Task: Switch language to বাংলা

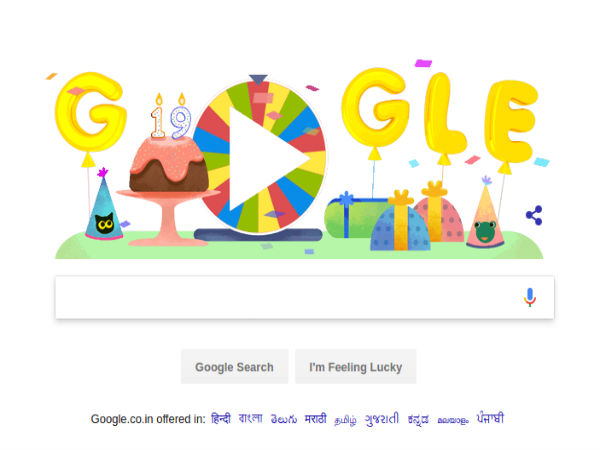Action: click(x=251, y=418)
